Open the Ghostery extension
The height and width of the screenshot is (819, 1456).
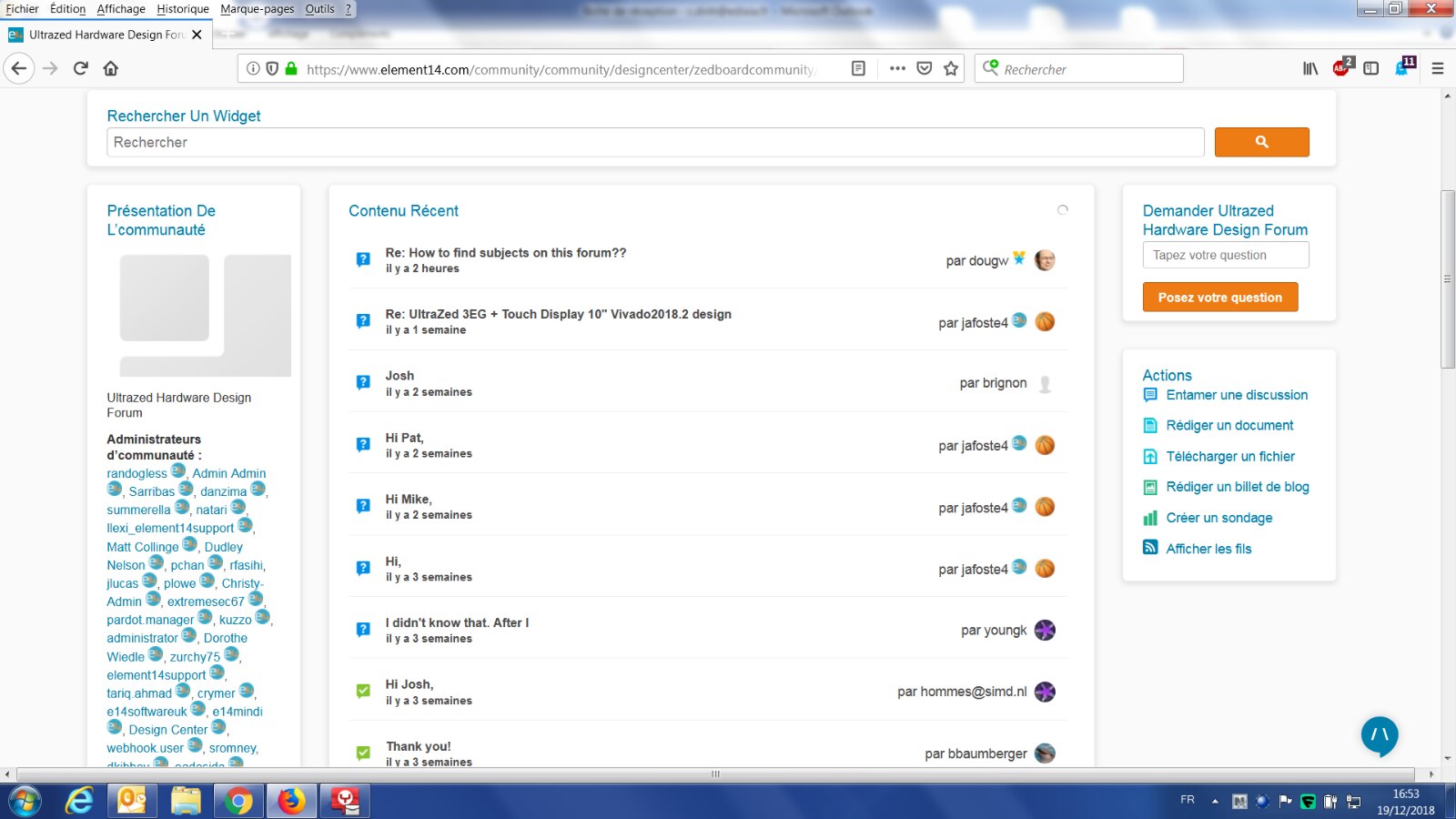pyautogui.click(x=1404, y=66)
